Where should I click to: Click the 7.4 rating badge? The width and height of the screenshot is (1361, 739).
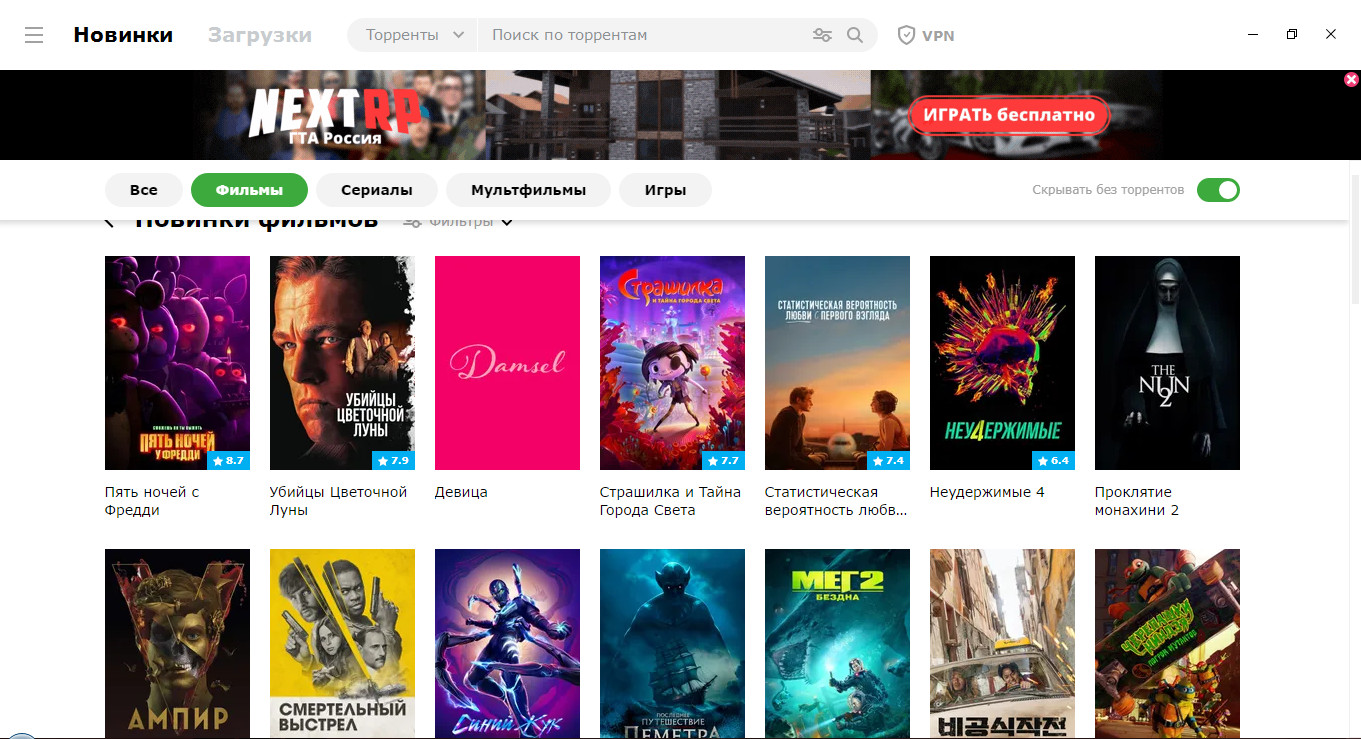coord(889,461)
